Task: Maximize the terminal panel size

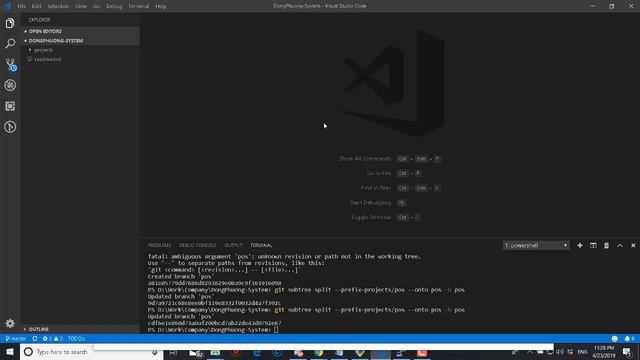Action: 620,245
